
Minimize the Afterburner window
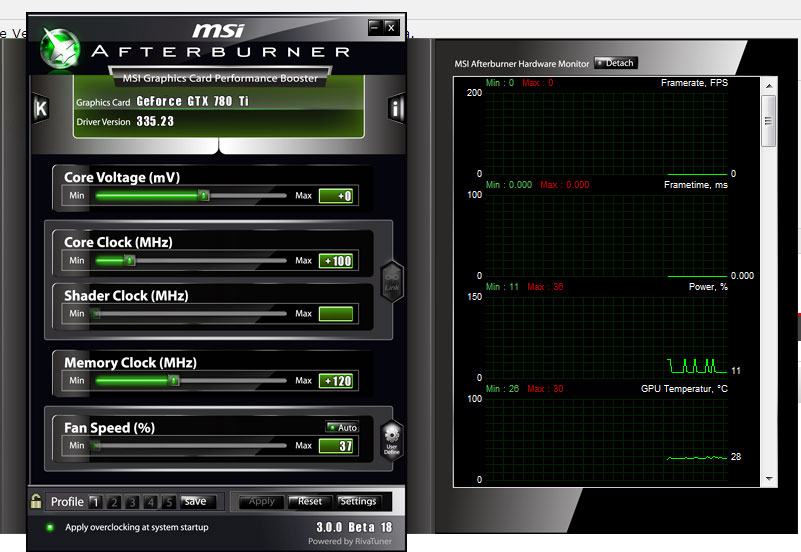coord(375,28)
